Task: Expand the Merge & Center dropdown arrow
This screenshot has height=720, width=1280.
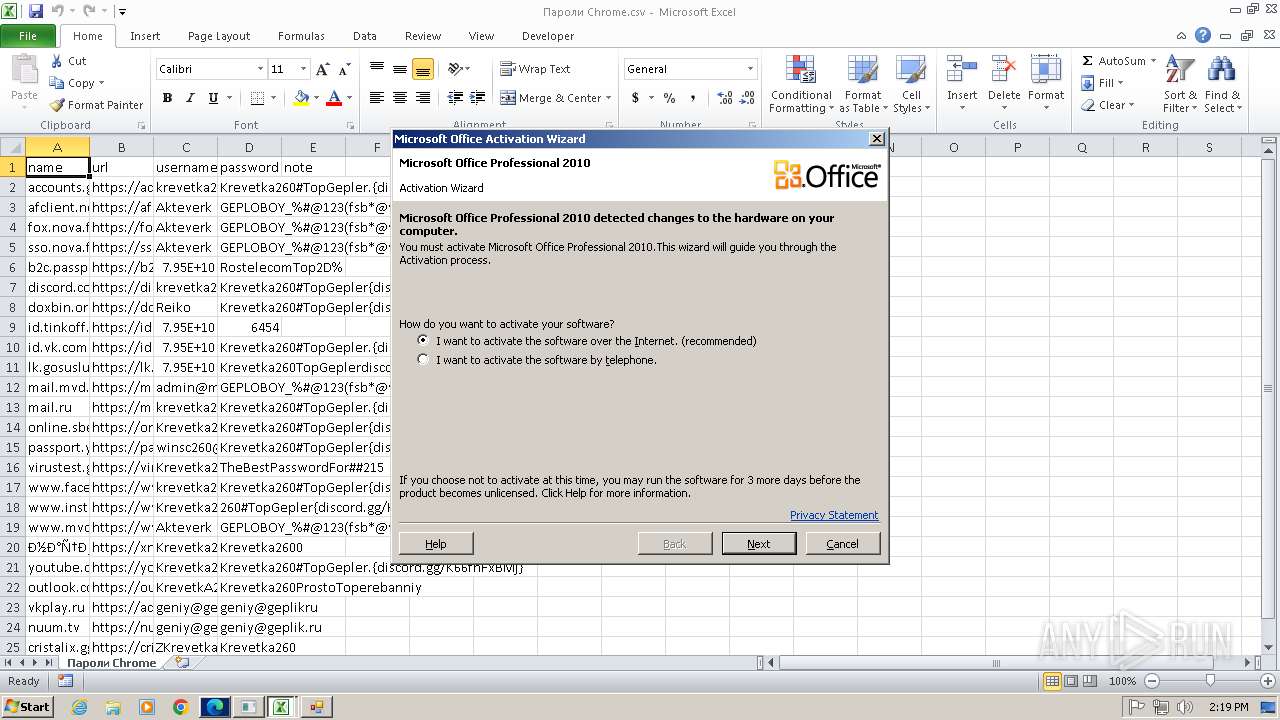Action: click(610, 98)
